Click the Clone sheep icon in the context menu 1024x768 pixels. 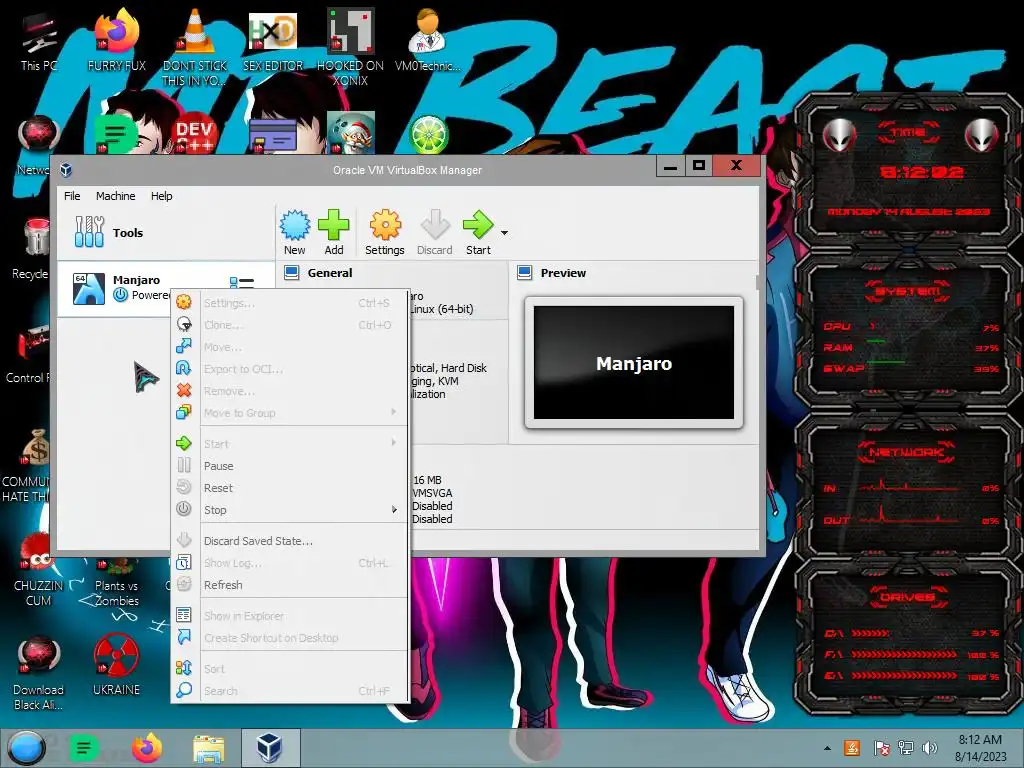184,324
